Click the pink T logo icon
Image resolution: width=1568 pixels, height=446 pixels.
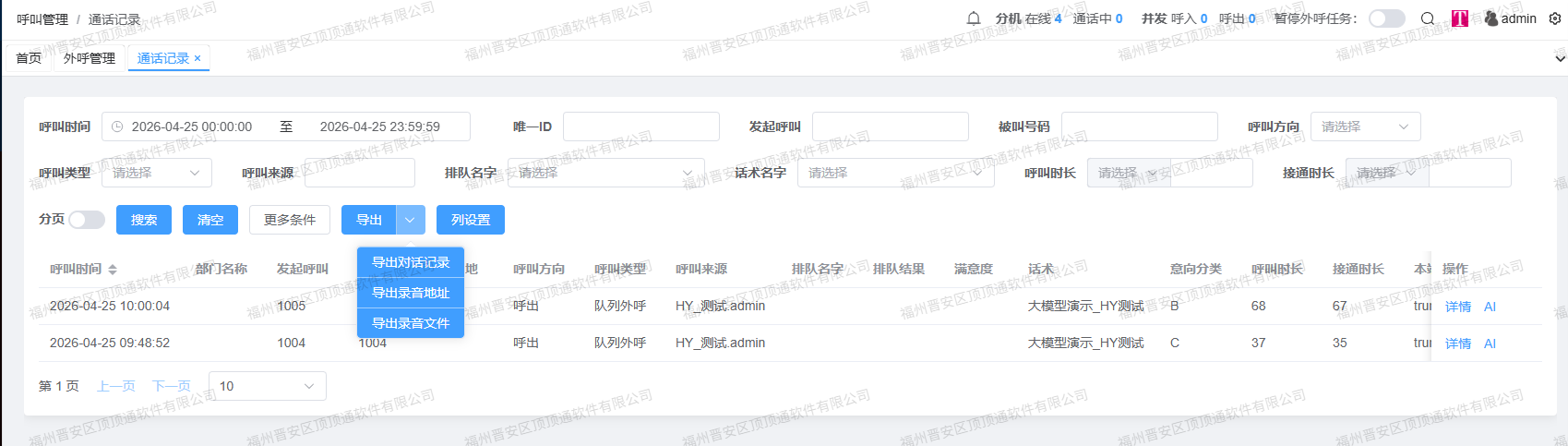click(1460, 18)
